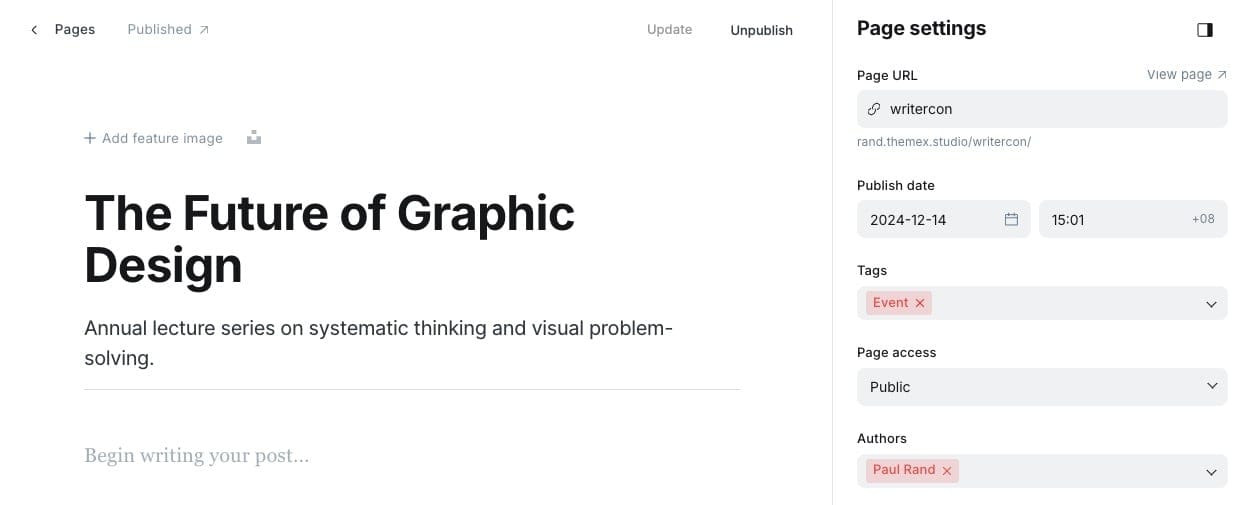
Task: Click the Unpublish button
Action: [x=761, y=30]
